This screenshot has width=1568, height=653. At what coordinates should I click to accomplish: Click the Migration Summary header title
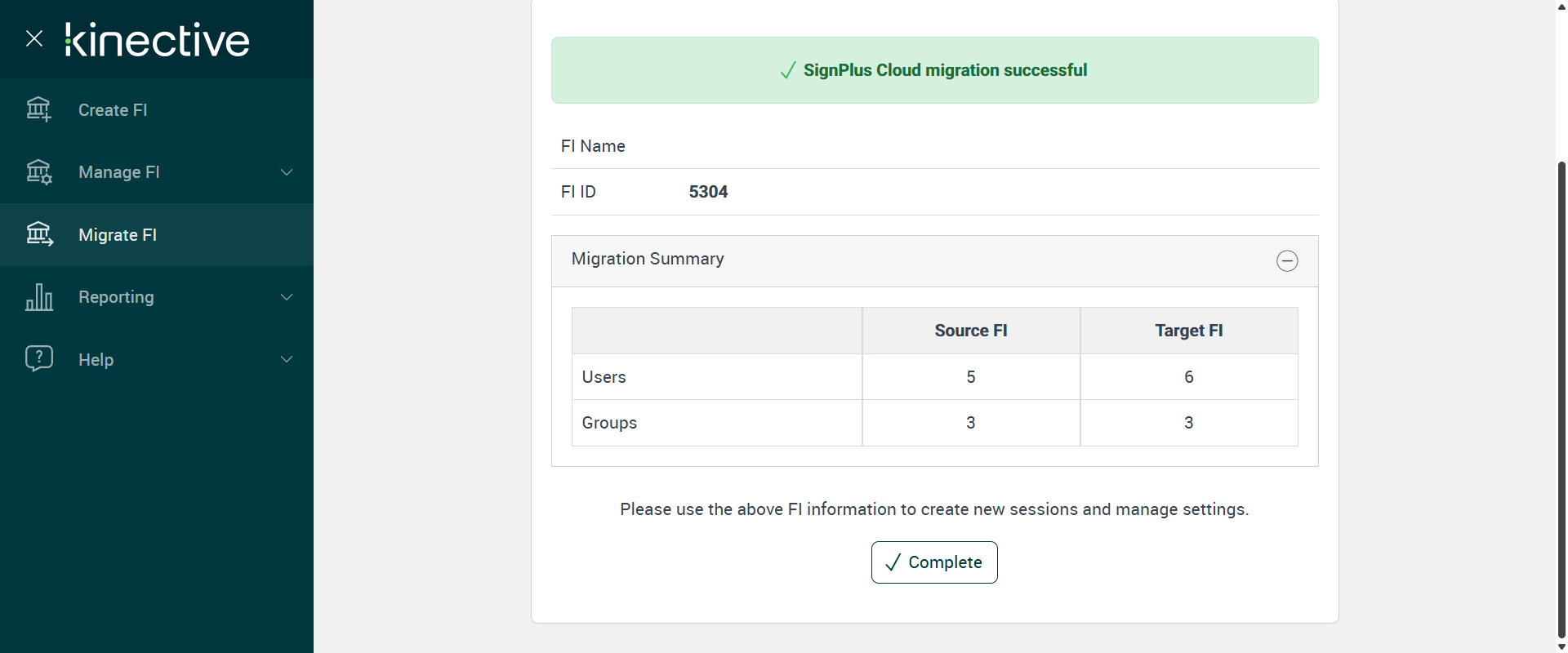(x=648, y=260)
